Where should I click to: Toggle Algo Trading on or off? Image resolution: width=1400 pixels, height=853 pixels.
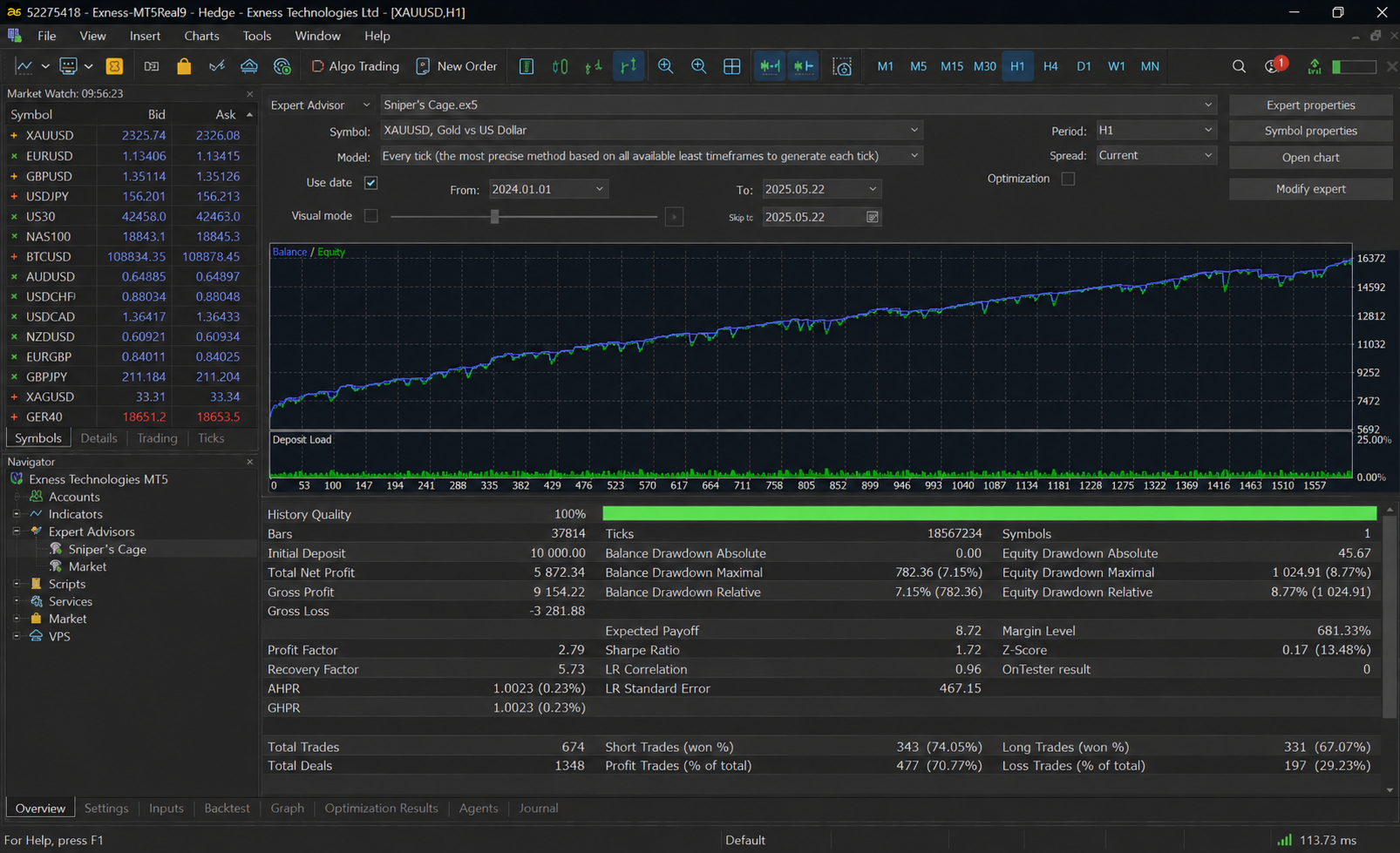[355, 66]
